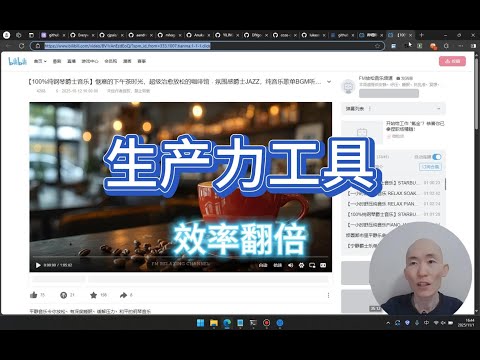Open the 直播 item in the bilibili header

[x=71, y=61]
